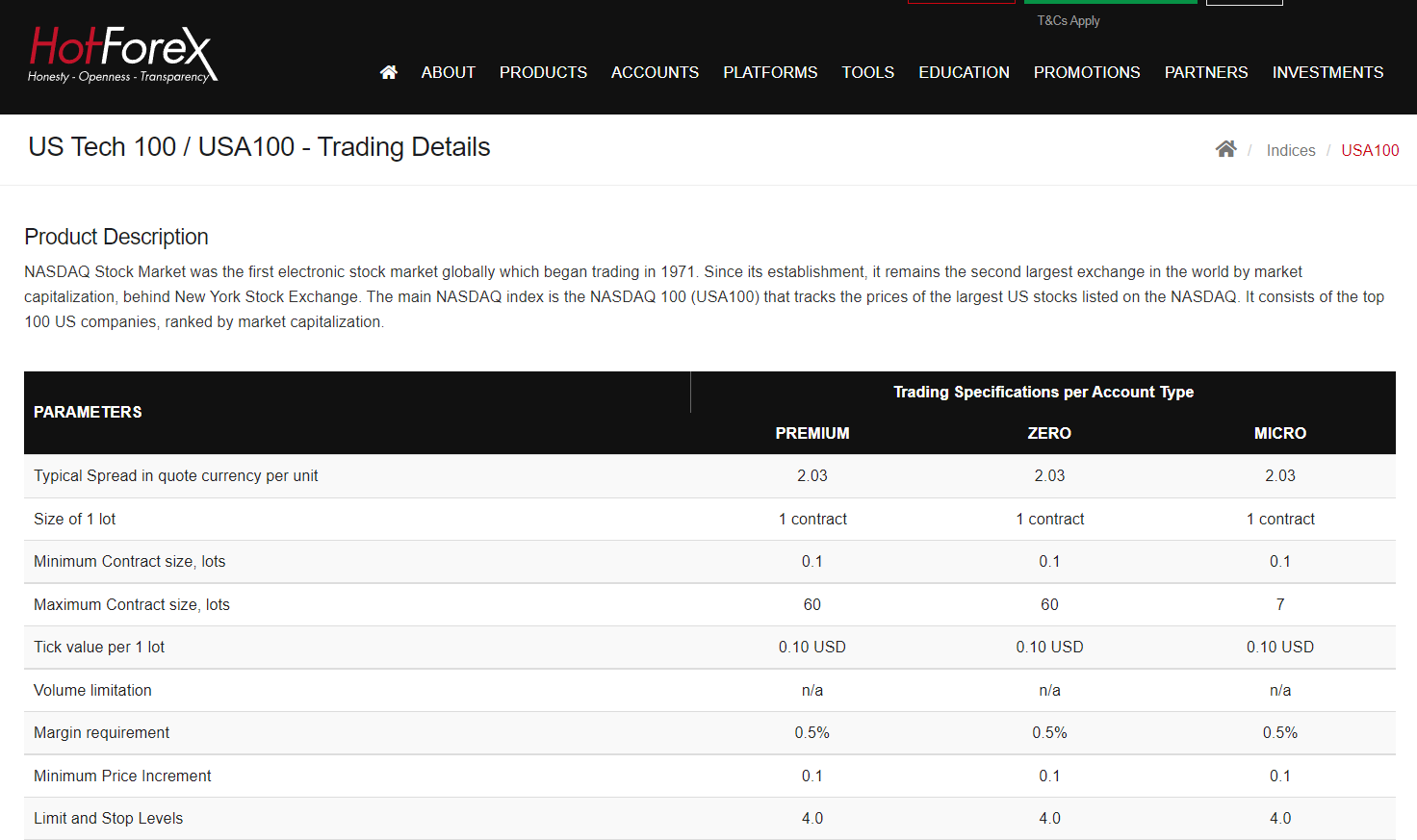Click the T&Cs Apply link
The image size is (1417, 840).
tap(1069, 20)
